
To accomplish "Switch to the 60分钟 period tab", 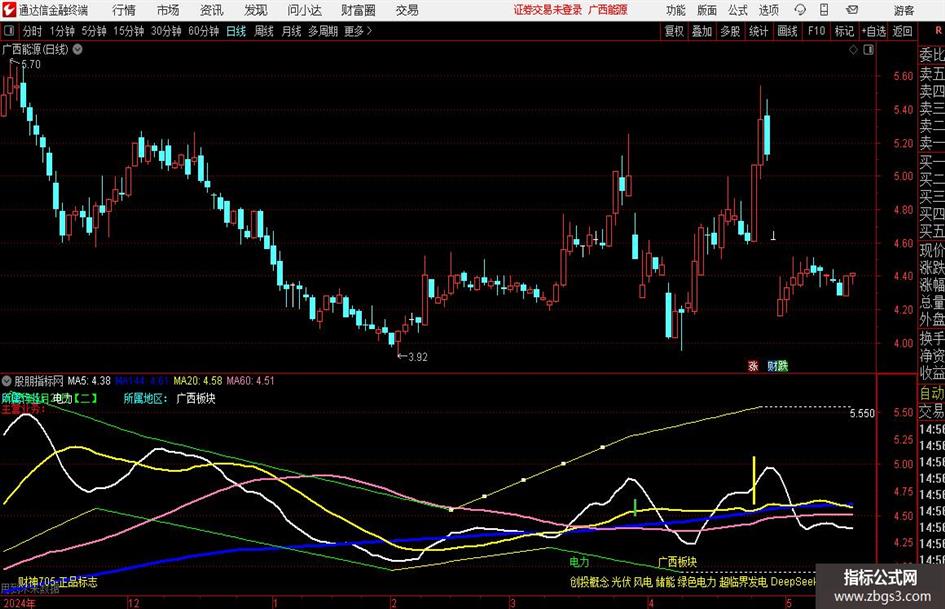I will pos(204,31).
